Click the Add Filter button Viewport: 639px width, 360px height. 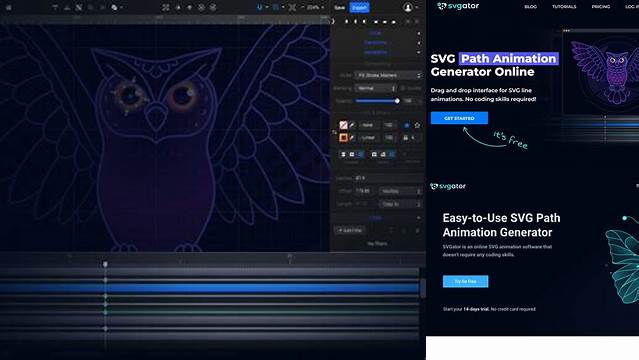[x=350, y=230]
